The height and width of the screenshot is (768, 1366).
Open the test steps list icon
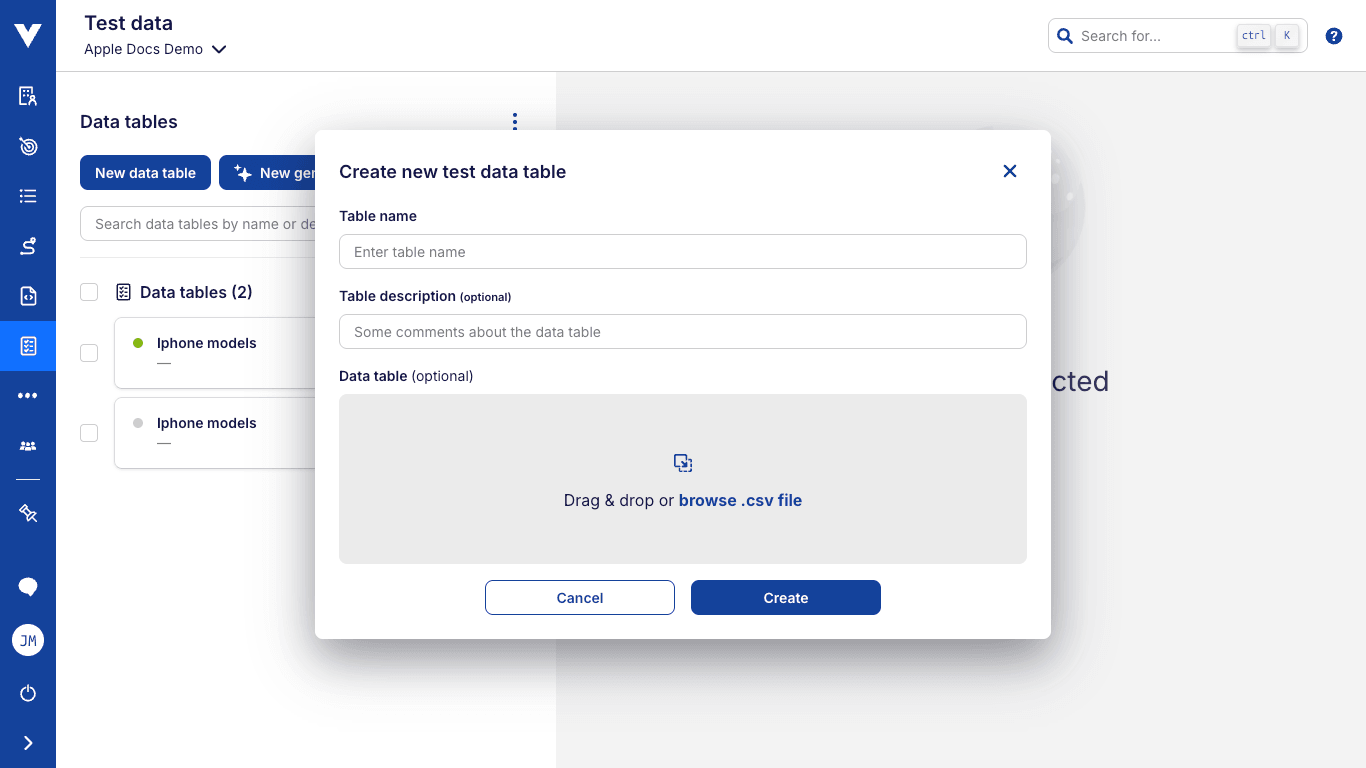[27, 196]
